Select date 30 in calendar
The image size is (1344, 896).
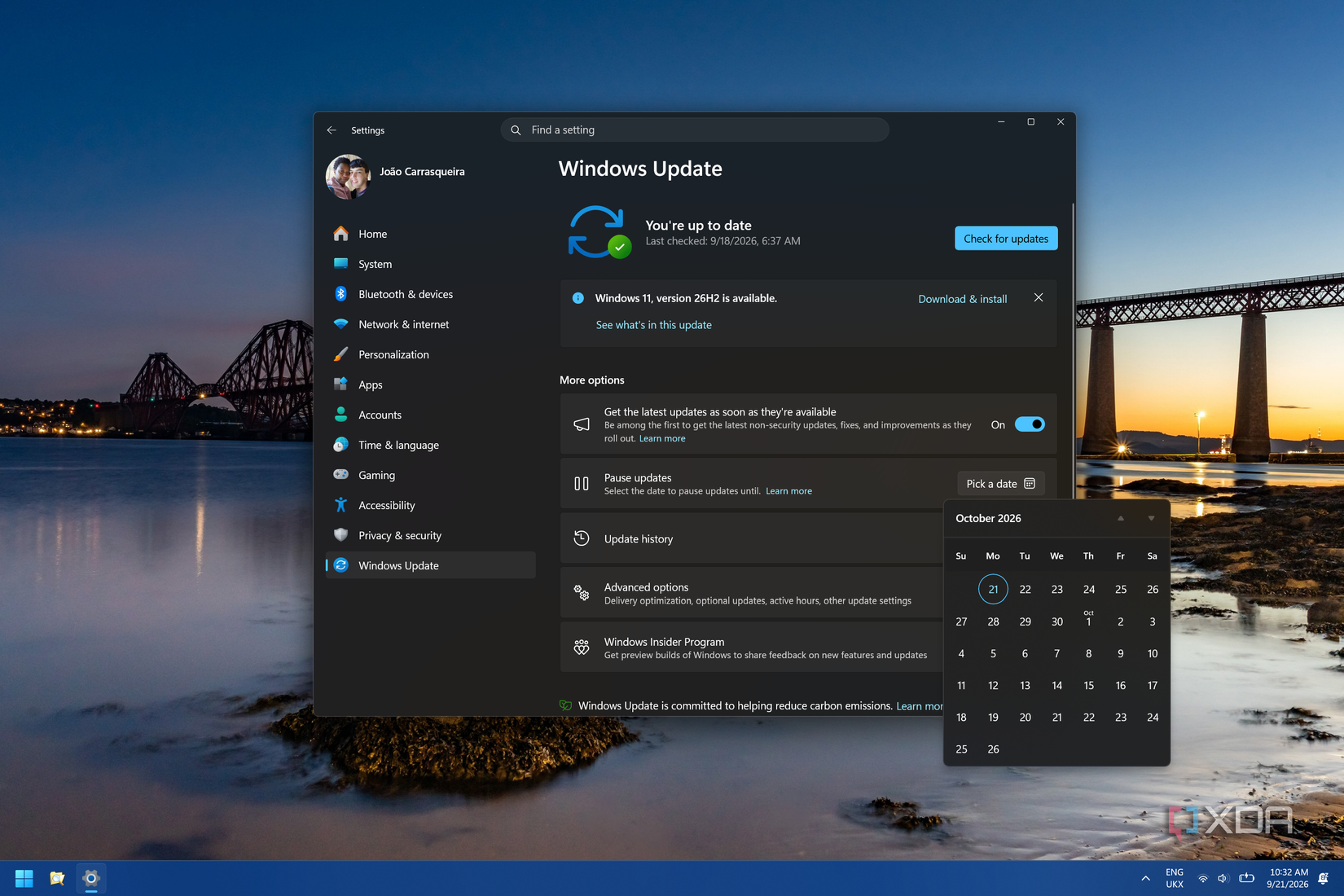[x=1056, y=621]
